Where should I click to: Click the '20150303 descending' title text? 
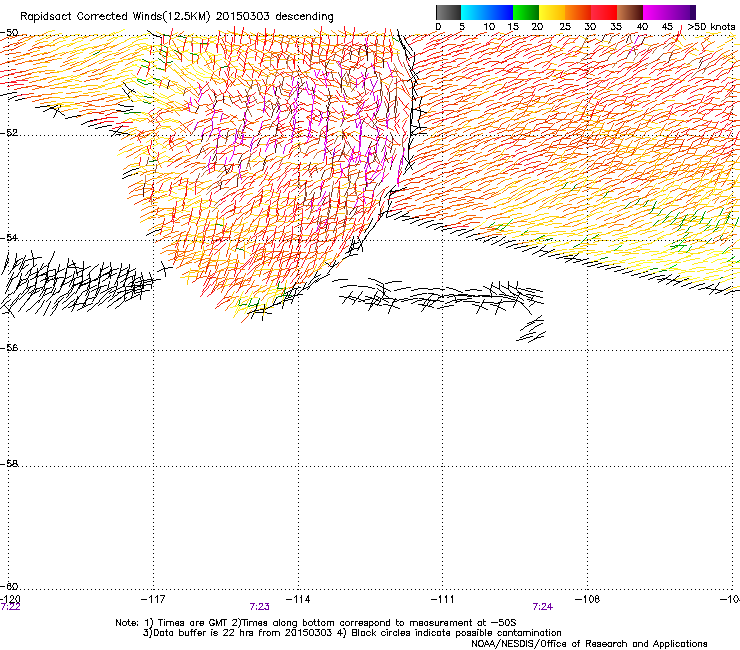tap(275, 17)
